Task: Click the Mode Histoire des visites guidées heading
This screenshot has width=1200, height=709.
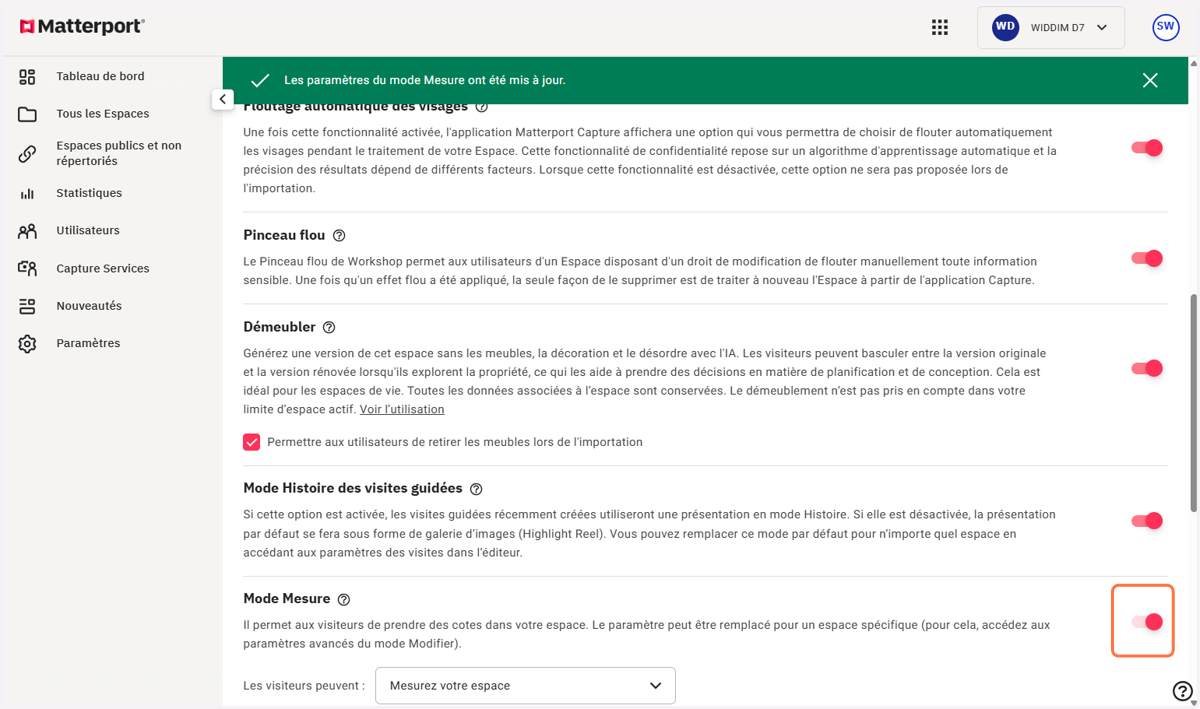Action: 353,488
